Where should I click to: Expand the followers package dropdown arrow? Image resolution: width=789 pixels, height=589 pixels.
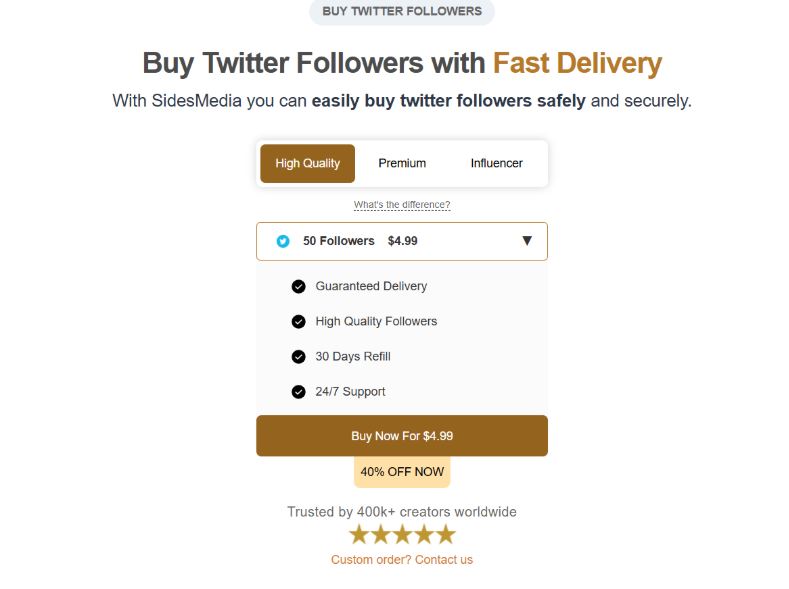(x=527, y=241)
